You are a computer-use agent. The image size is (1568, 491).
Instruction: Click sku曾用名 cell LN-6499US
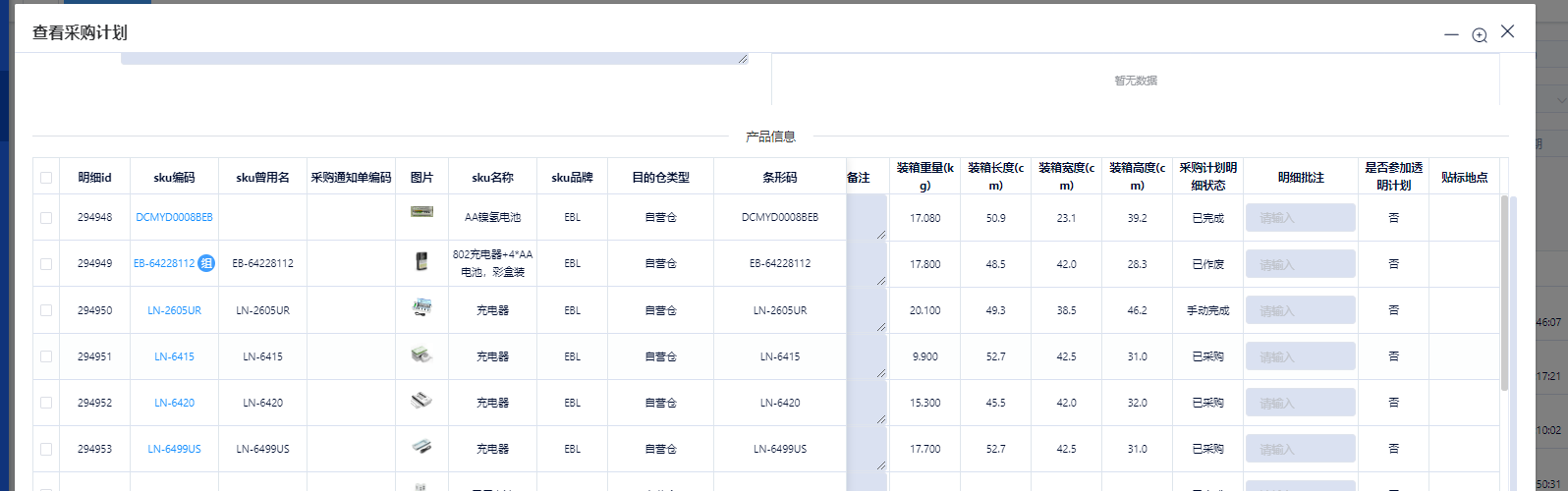pos(262,449)
